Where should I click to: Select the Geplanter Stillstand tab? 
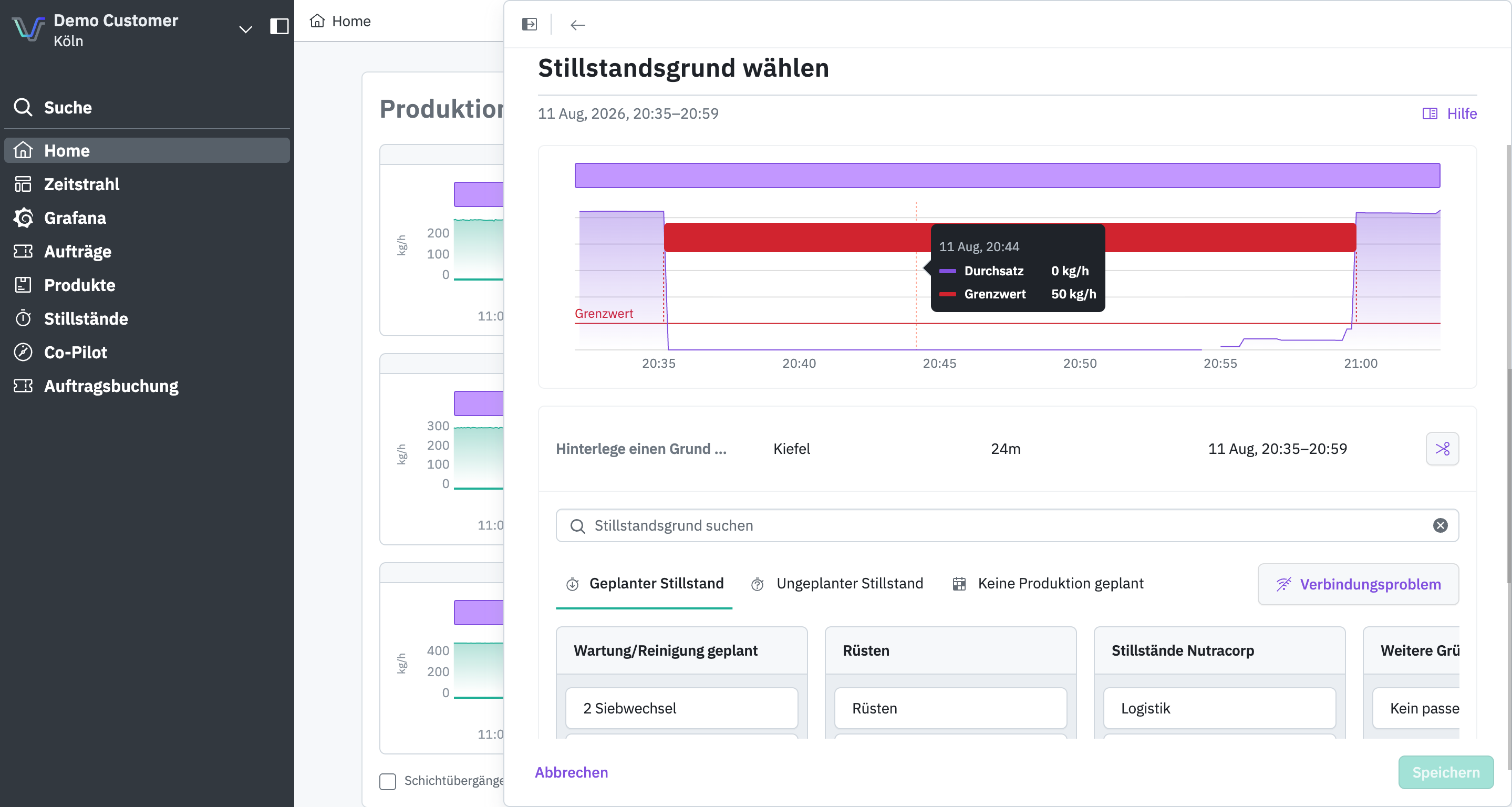tap(644, 583)
